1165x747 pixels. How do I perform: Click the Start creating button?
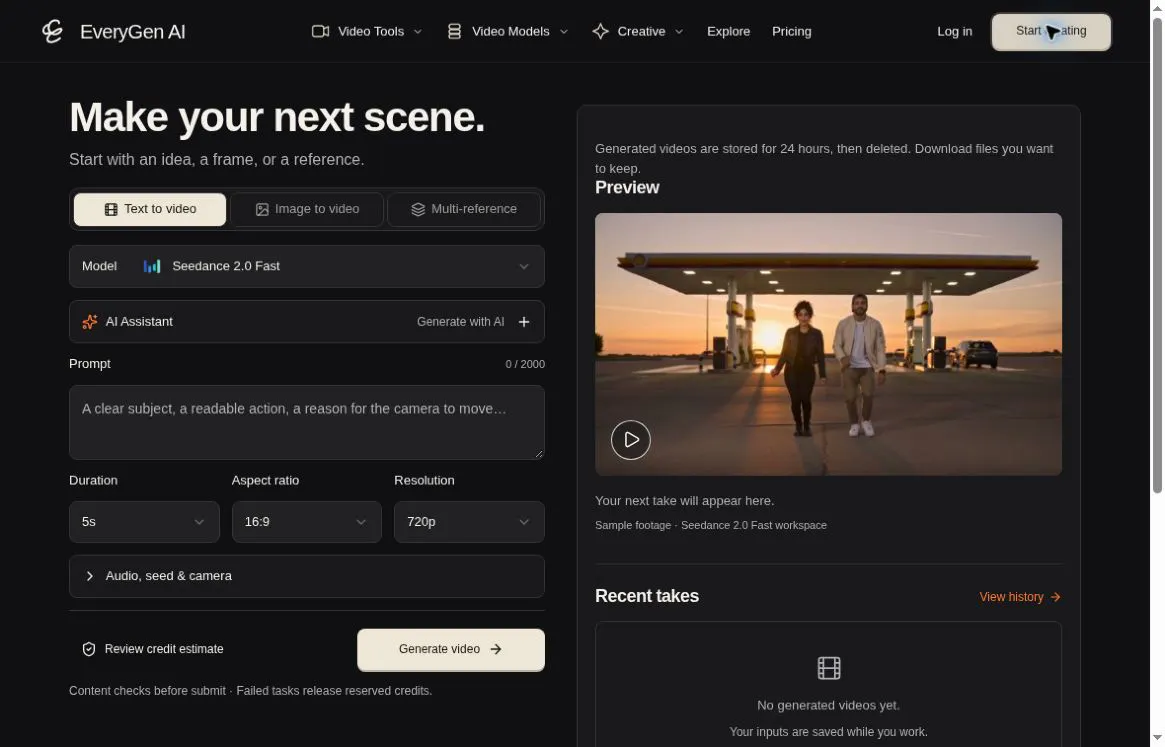[1051, 31]
